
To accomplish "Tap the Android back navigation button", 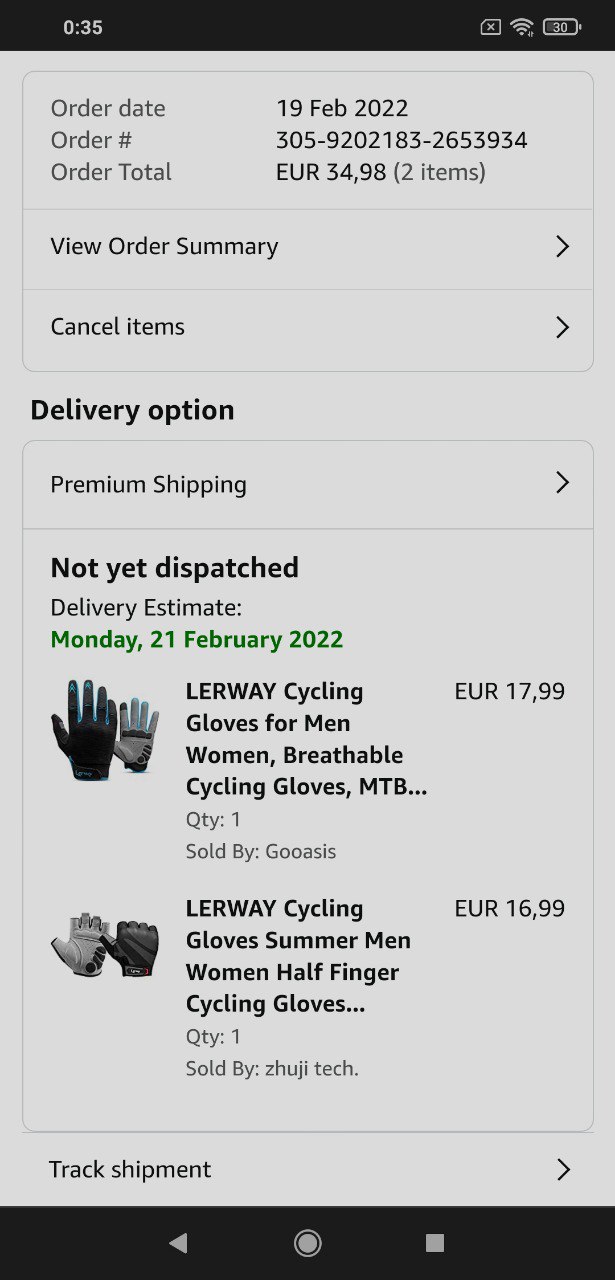I will (178, 1243).
